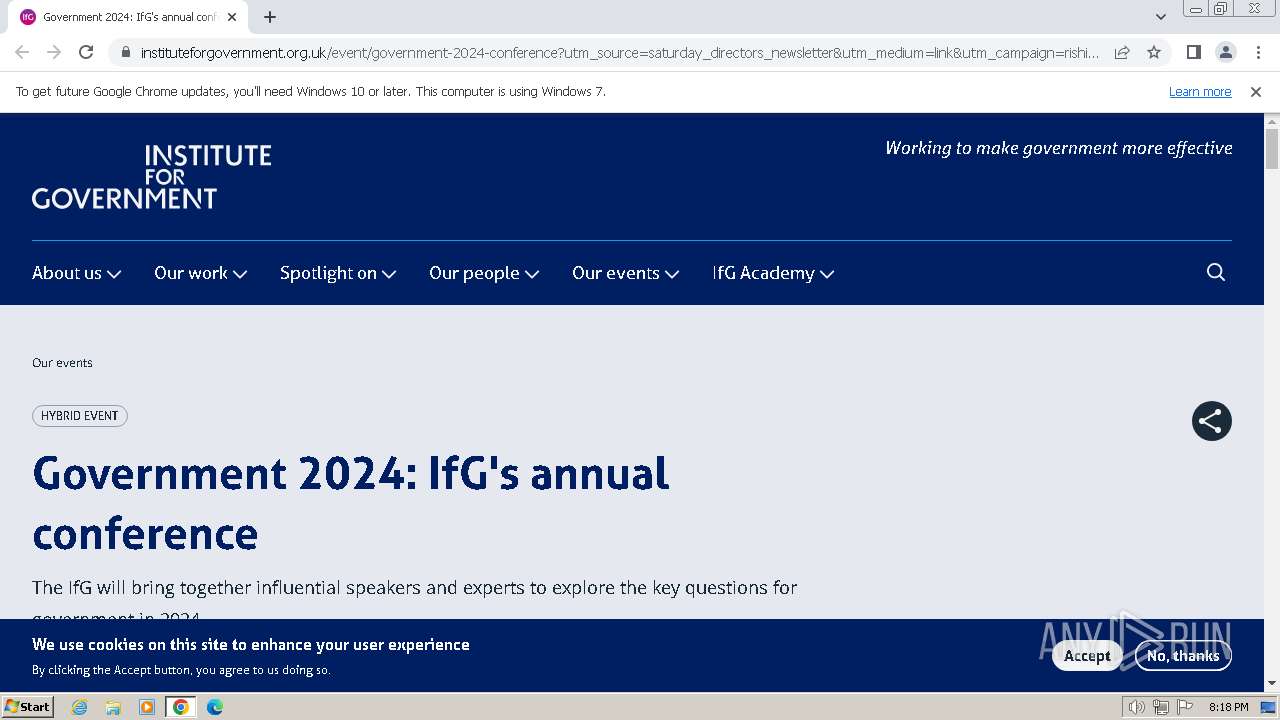This screenshot has height=720, width=1280.
Task: Open a new browser tab
Action: 270,17
